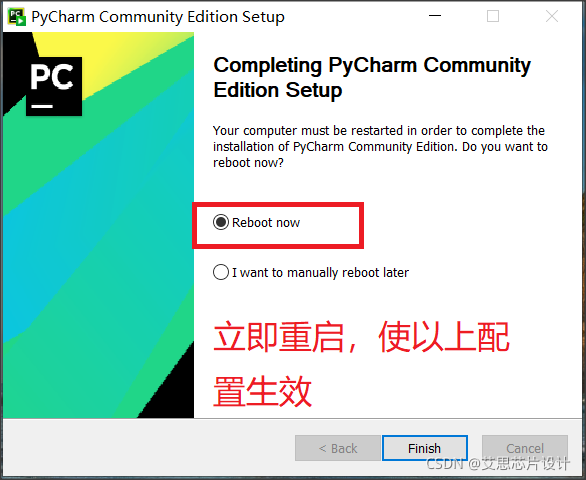Image resolution: width=586 pixels, height=480 pixels.
Task: Close the PyCharm Setup dialog
Action: pos(552,16)
